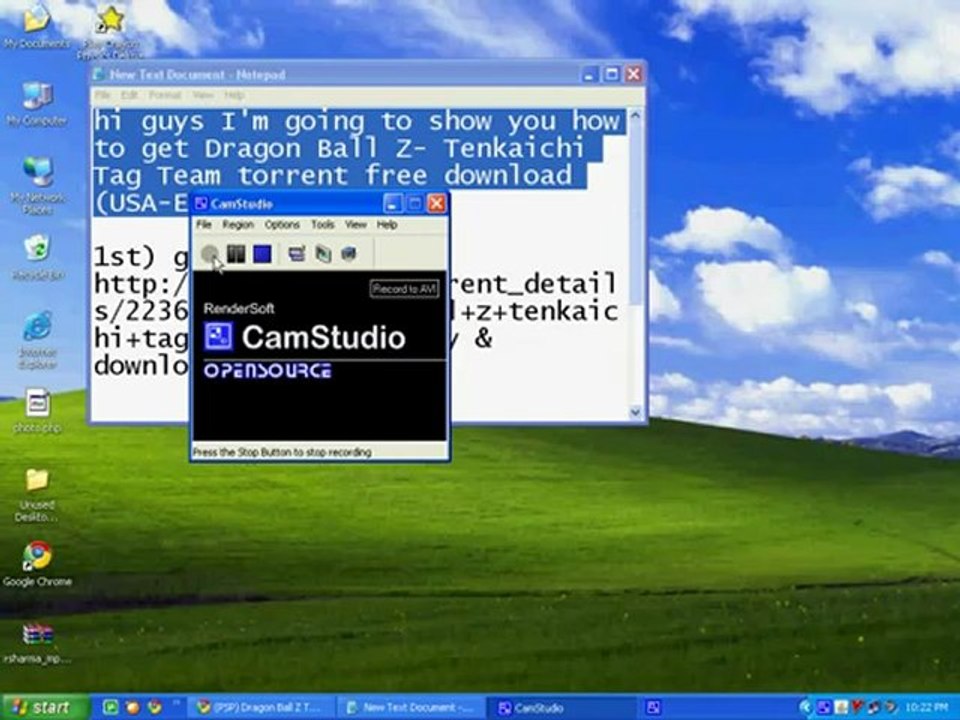Image resolution: width=960 pixels, height=720 pixels.
Task: Open Notepad Format menu
Action: [165, 95]
